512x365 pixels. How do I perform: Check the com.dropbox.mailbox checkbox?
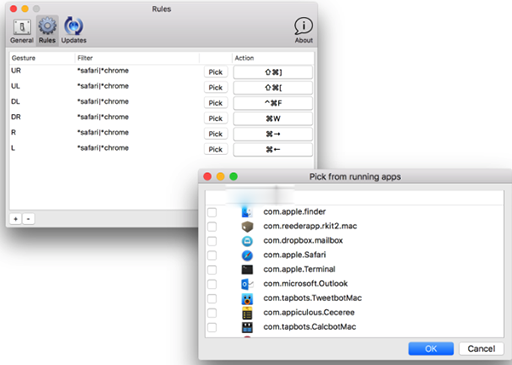212,241
